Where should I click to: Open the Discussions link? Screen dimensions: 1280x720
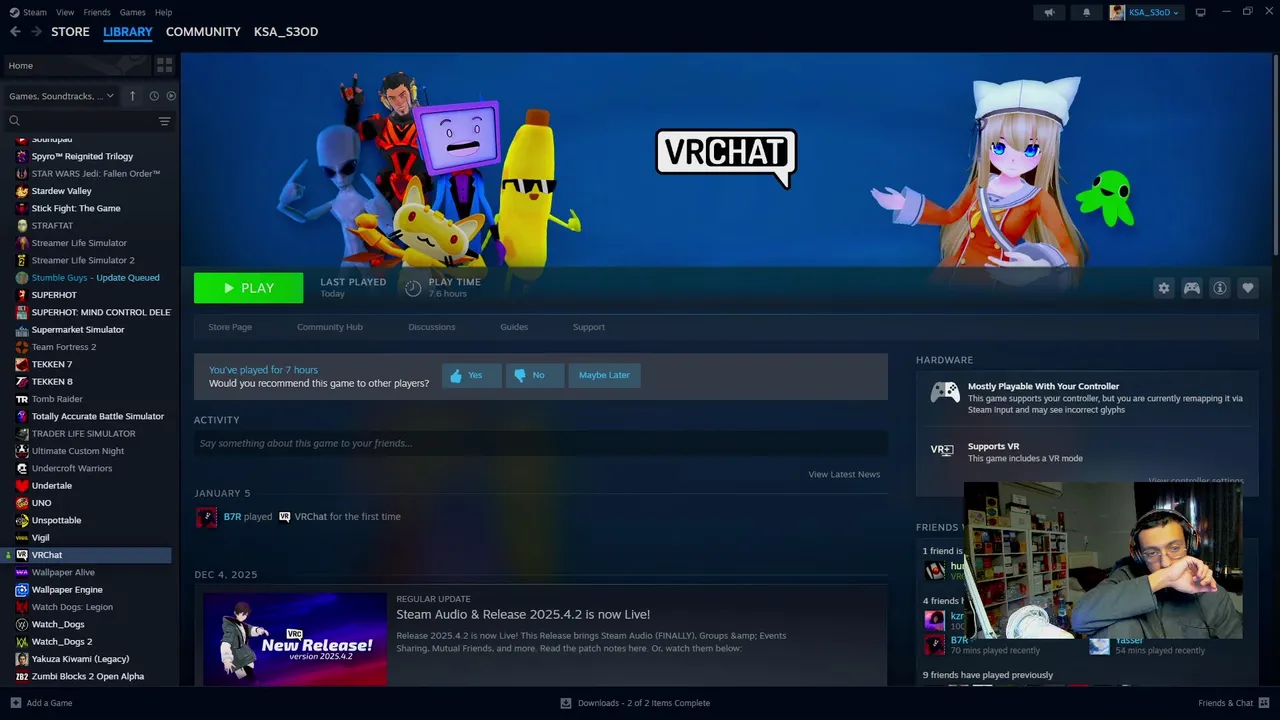(432, 327)
